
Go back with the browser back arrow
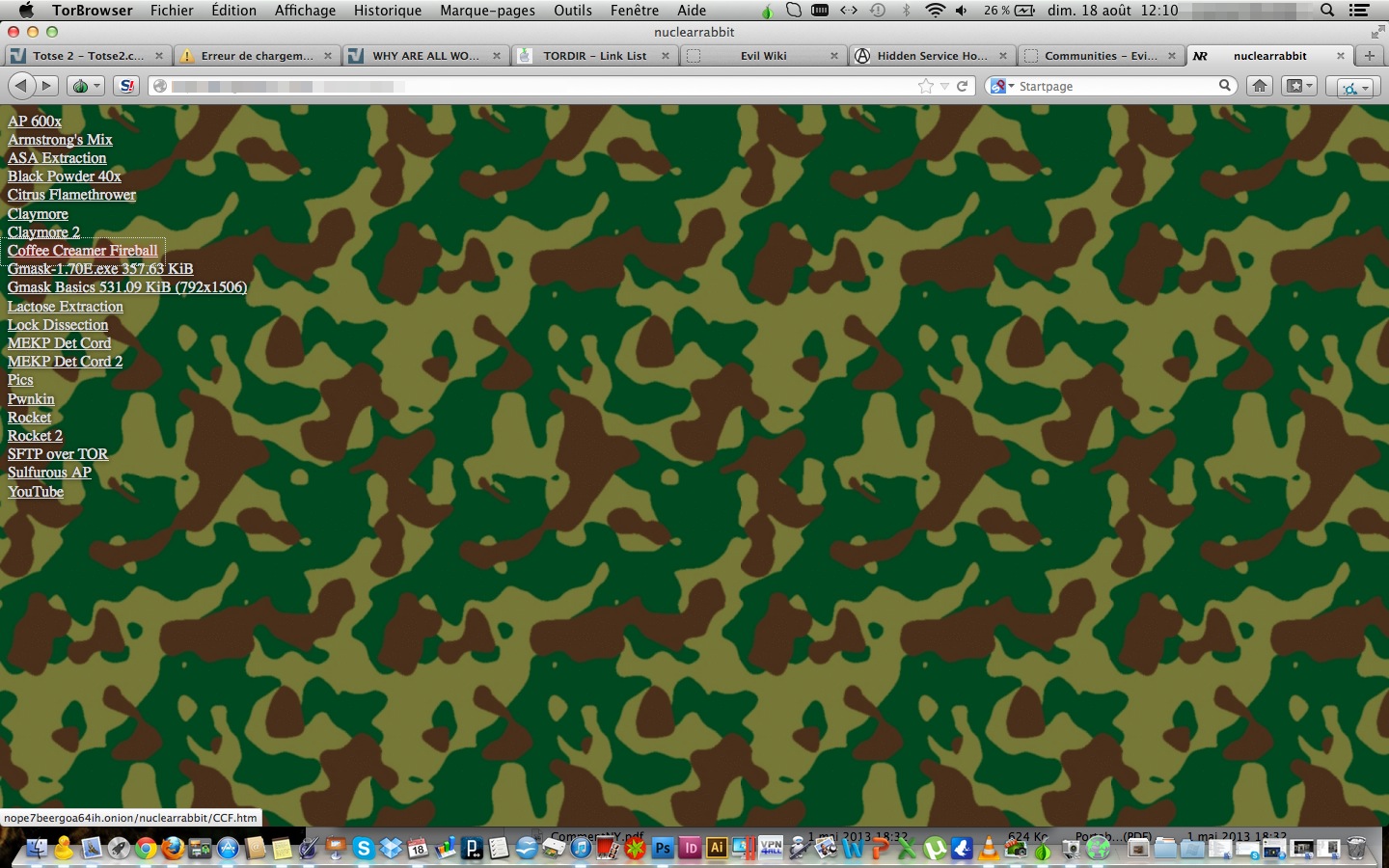click(x=21, y=86)
